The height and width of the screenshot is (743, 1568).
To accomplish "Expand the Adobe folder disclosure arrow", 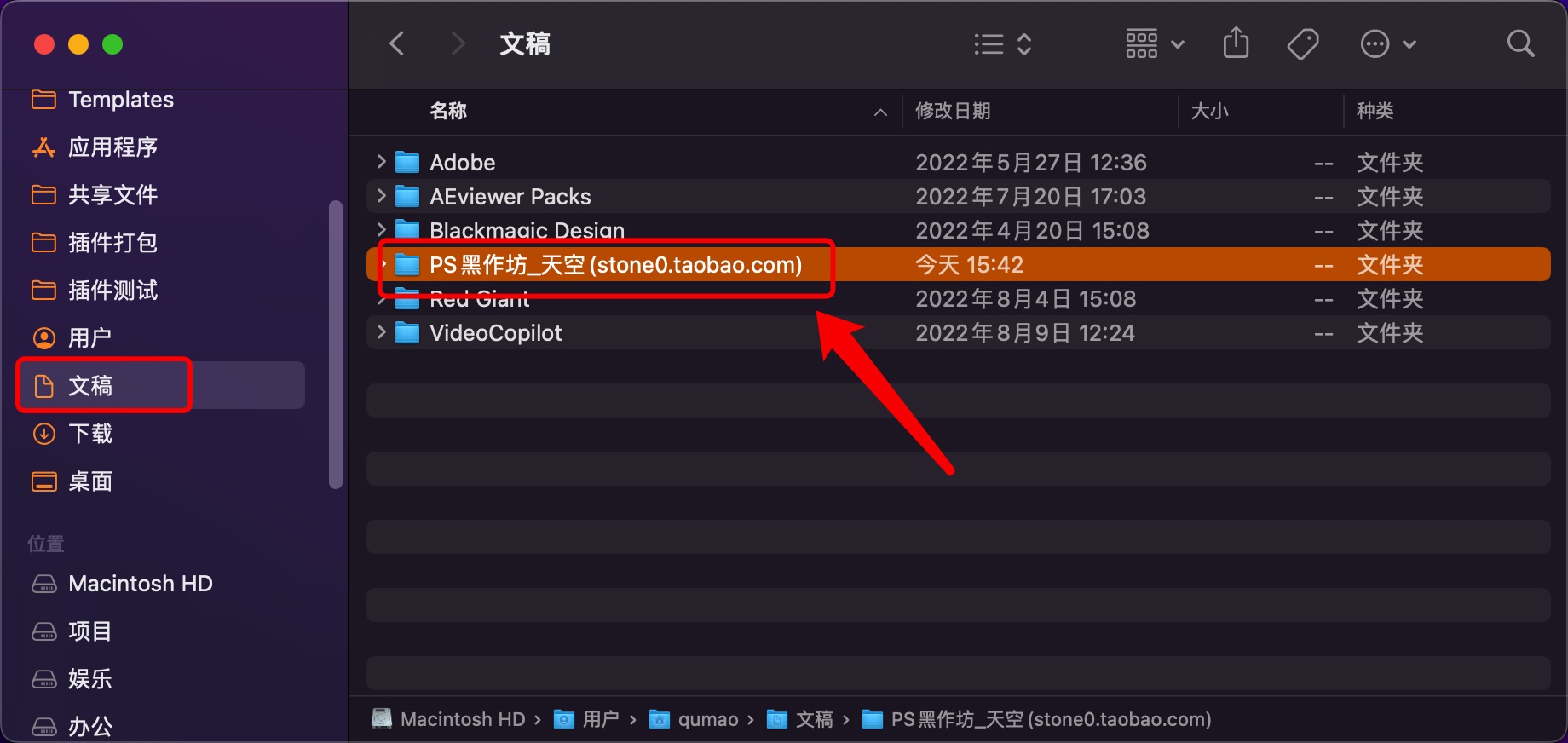I will pyautogui.click(x=381, y=161).
